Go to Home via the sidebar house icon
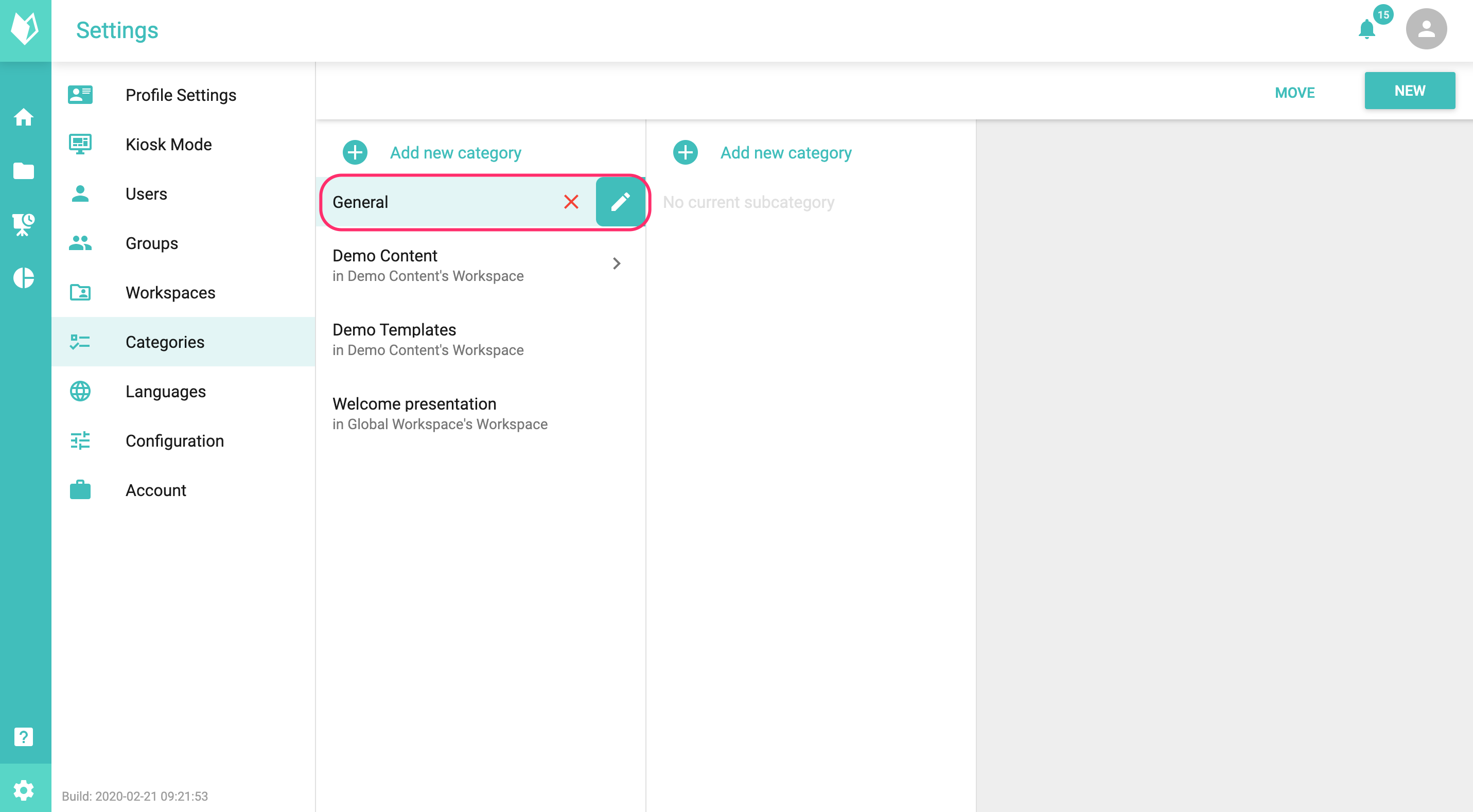 point(24,117)
